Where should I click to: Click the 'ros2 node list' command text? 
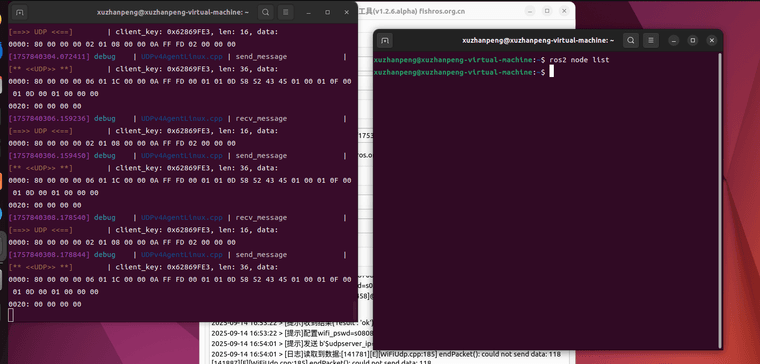point(579,60)
